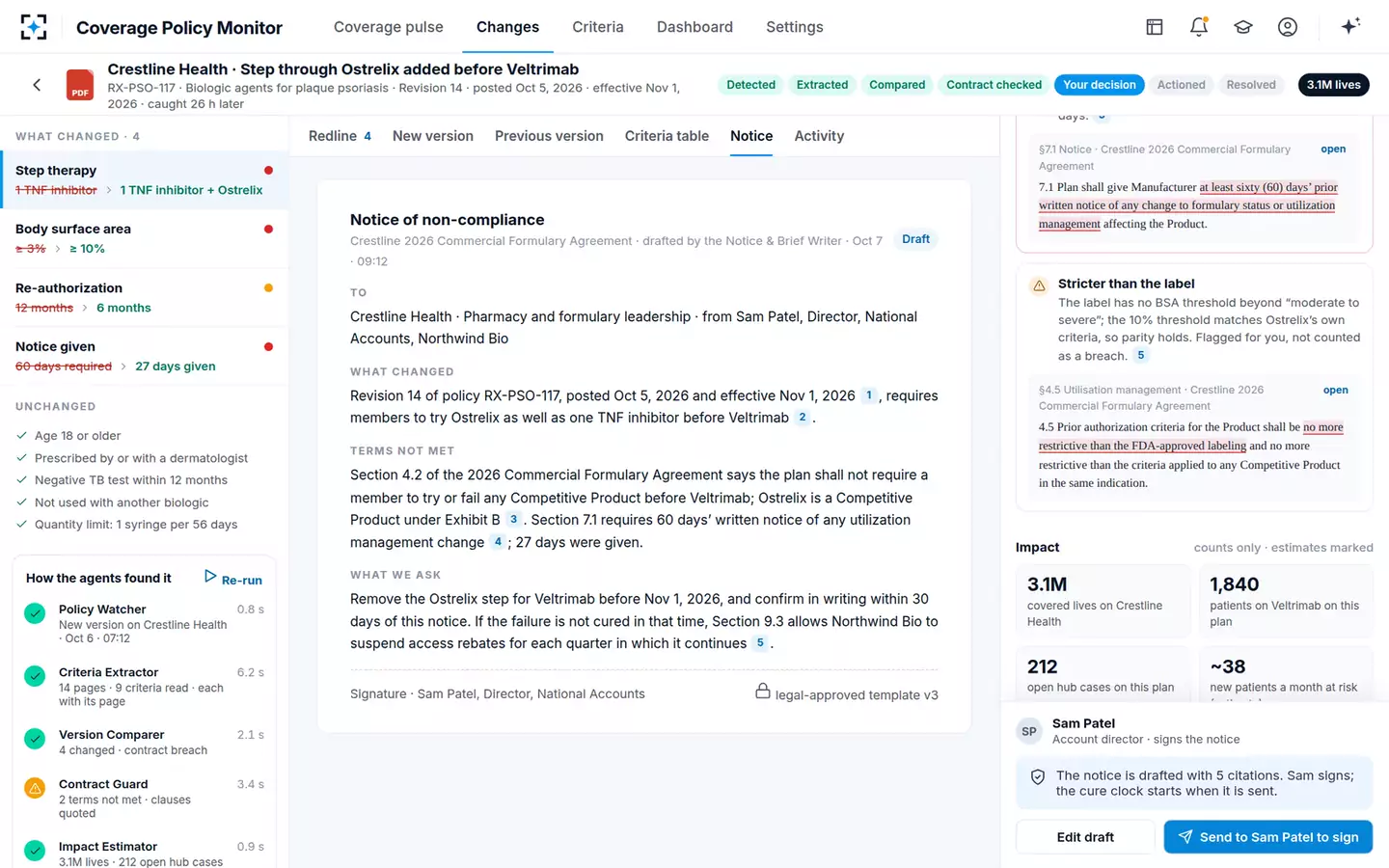
Task: Click the warning triangle on Stricter than the label
Action: coord(1039,285)
